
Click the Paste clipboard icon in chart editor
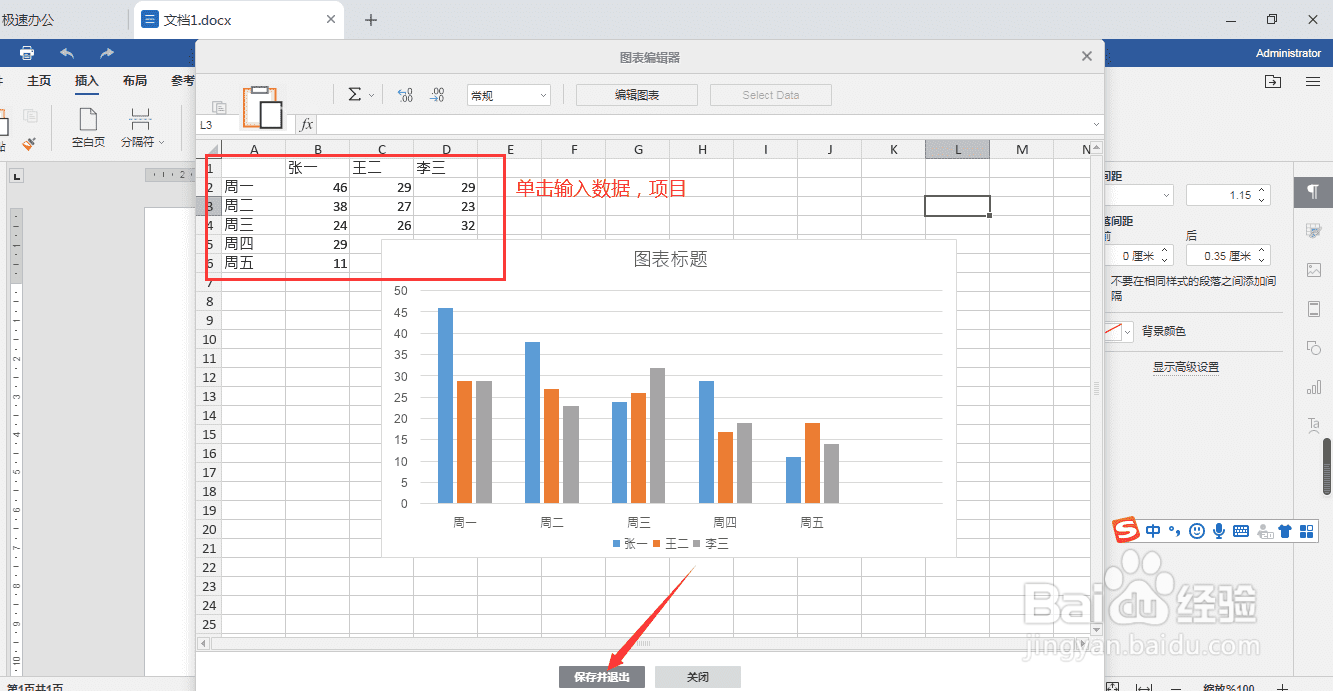(x=263, y=107)
